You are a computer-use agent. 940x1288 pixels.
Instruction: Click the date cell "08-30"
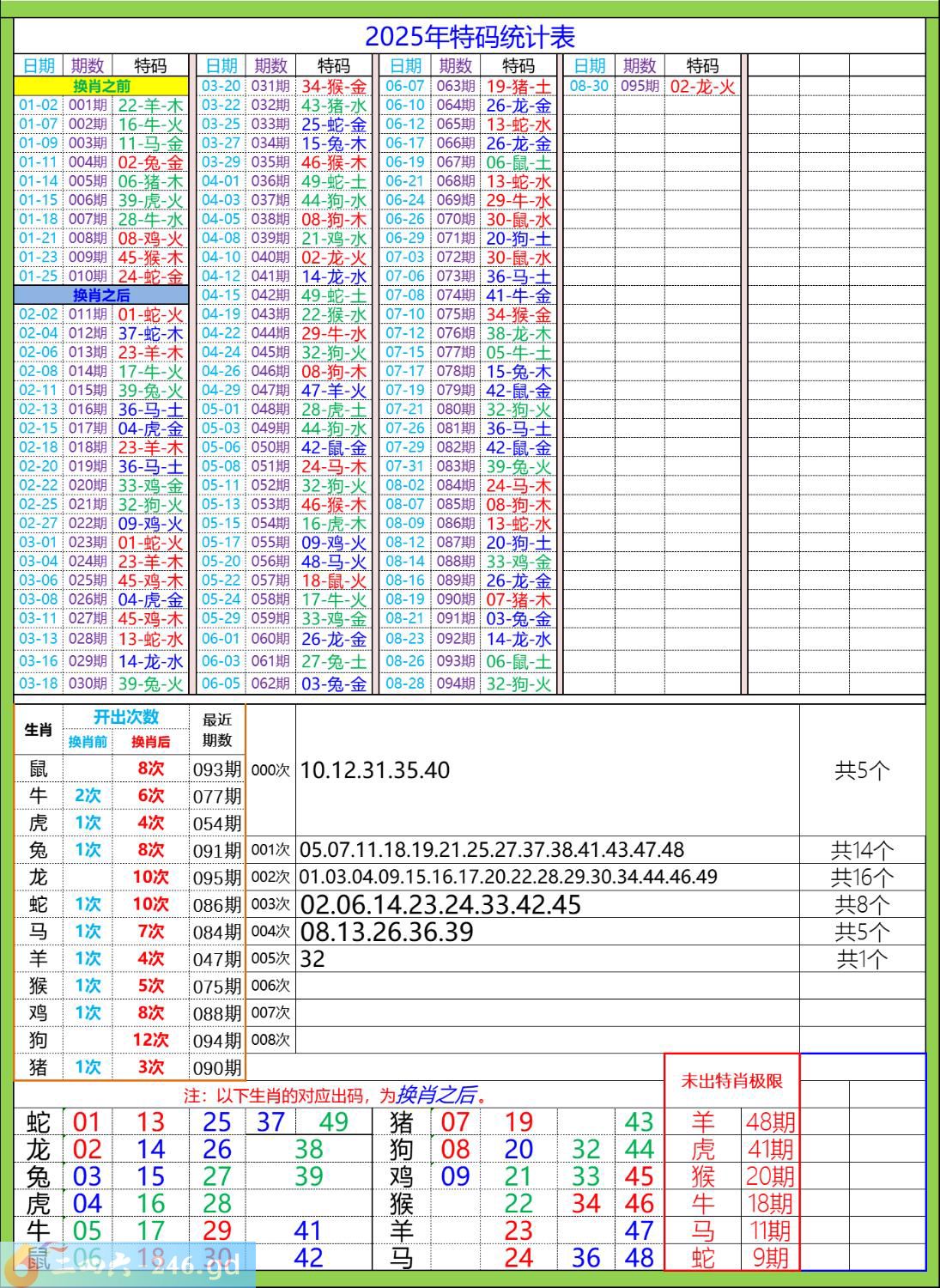589,87
